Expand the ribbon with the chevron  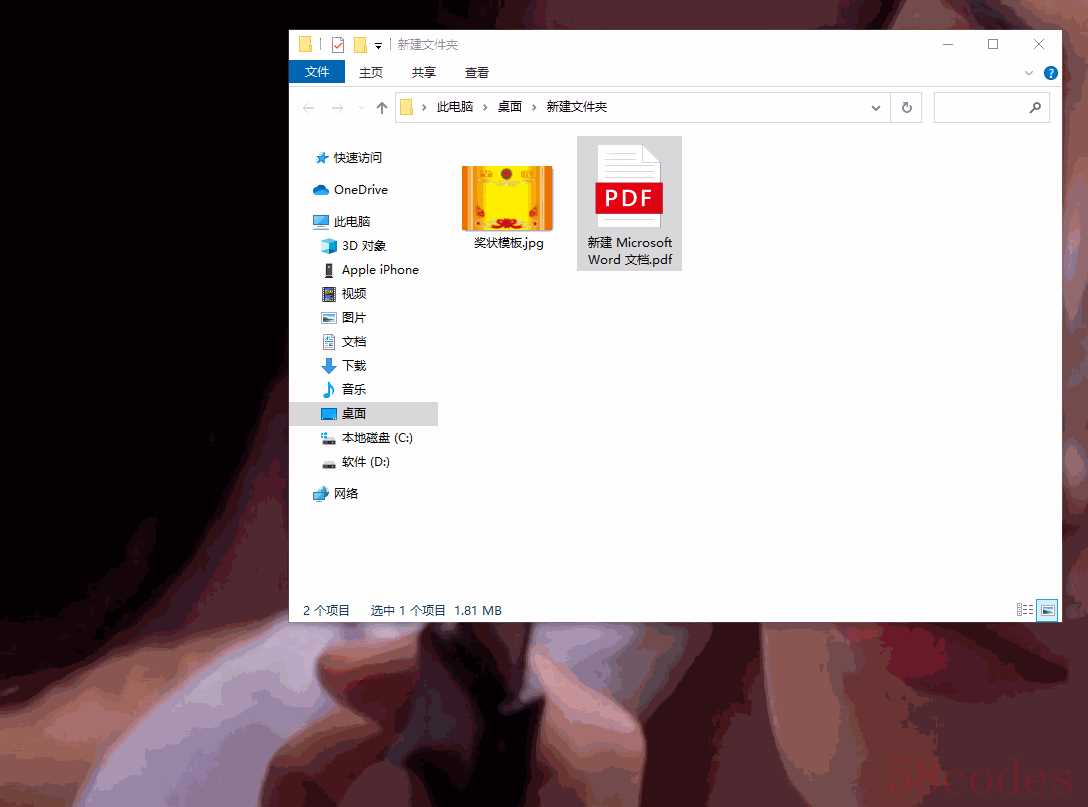[x=1029, y=73]
